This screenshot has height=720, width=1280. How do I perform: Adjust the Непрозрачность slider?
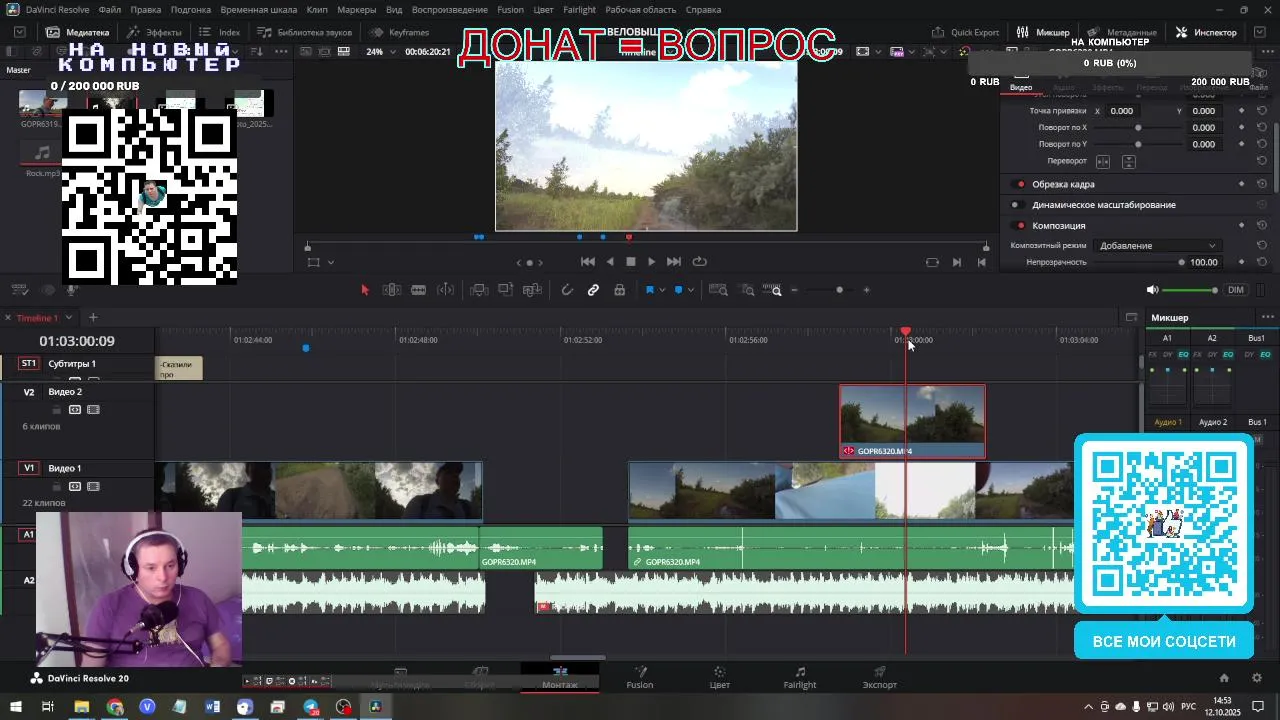tap(1181, 263)
